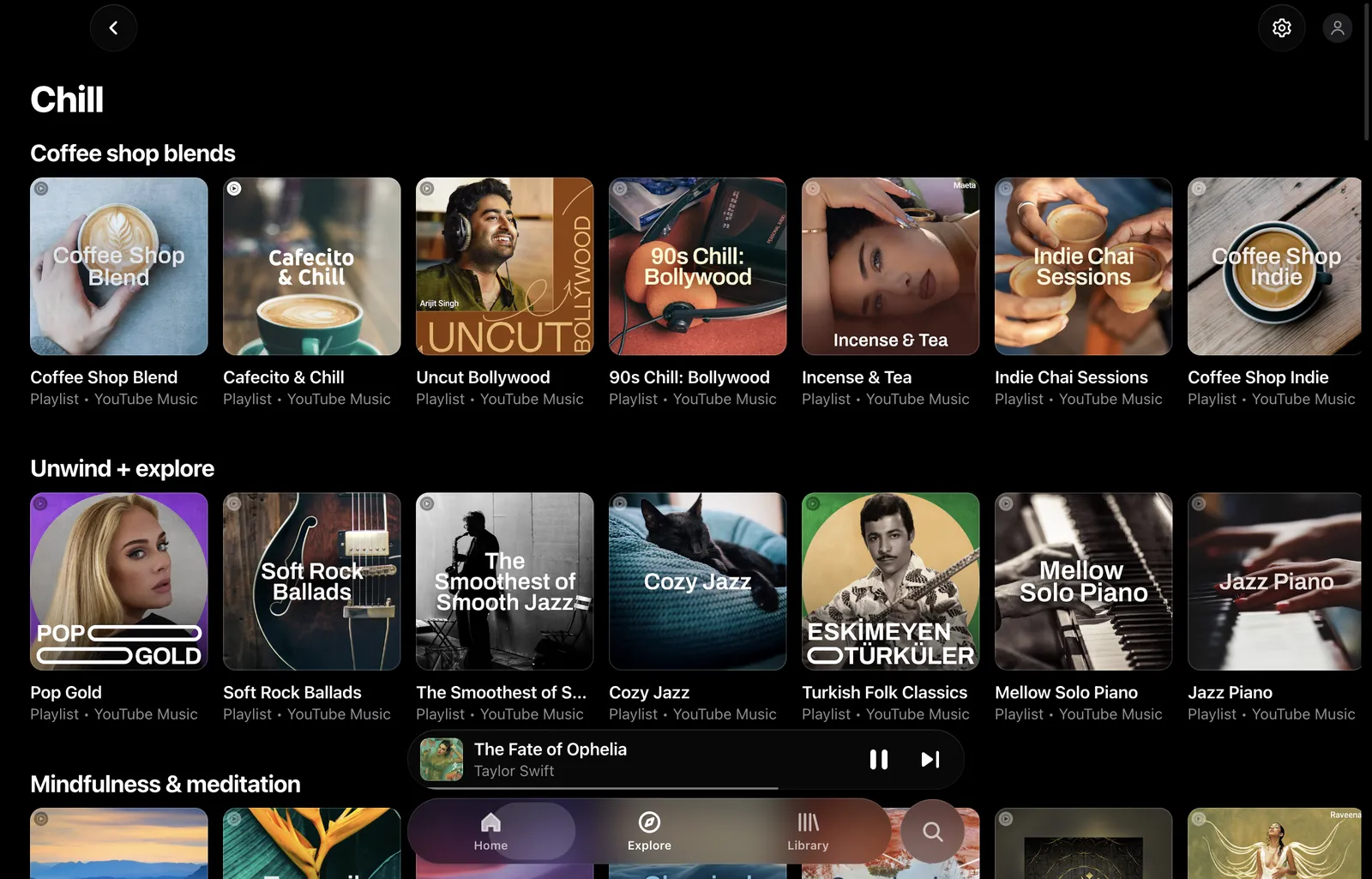
Task: Switch to the Library tab
Action: coord(808,832)
